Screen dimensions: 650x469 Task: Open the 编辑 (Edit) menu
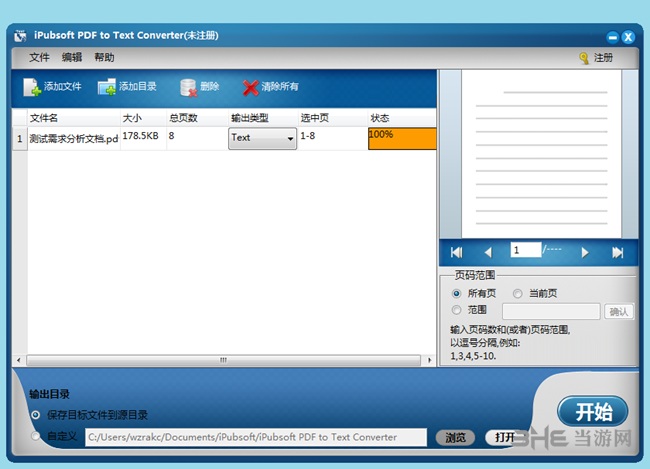pyautogui.click(x=72, y=57)
